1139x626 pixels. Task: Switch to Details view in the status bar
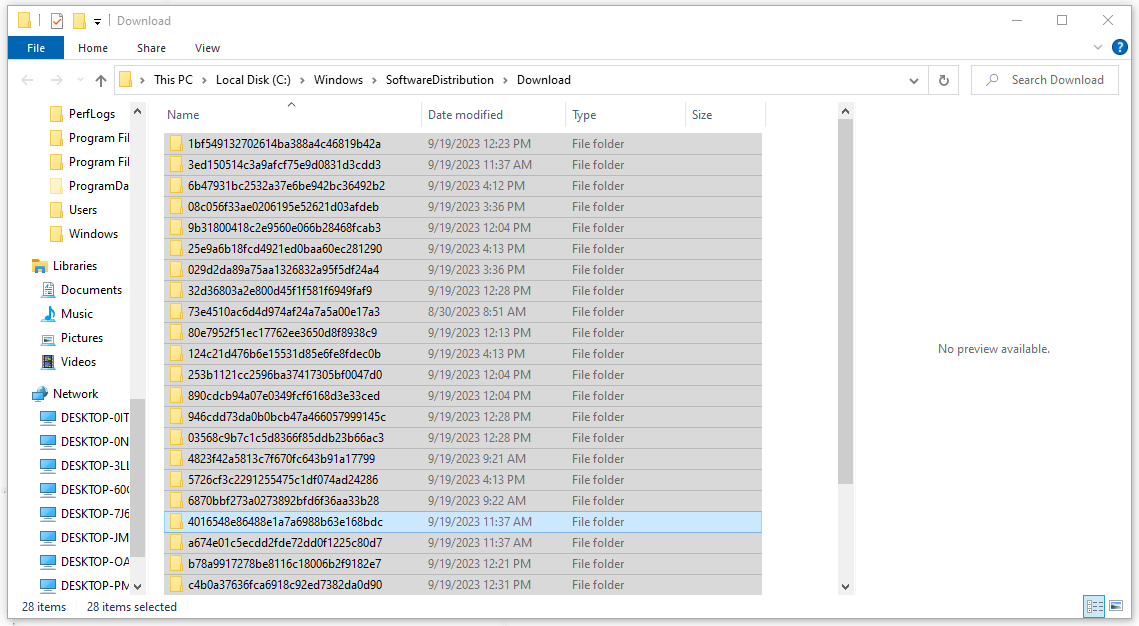[1094, 607]
